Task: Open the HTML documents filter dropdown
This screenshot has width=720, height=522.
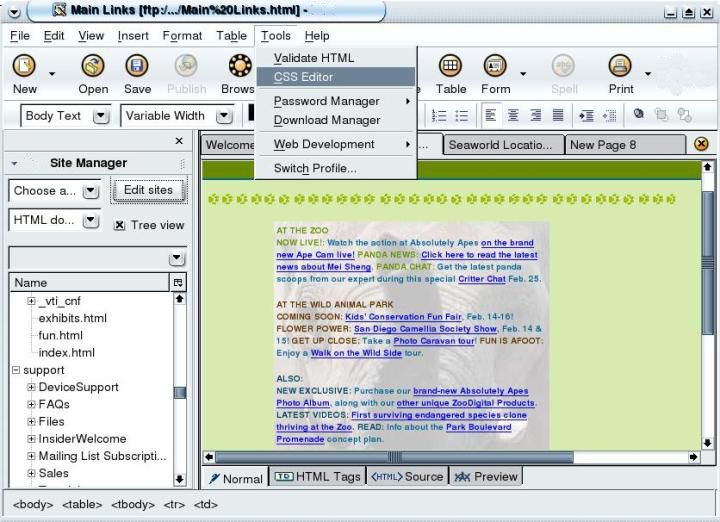Action: 90,221
